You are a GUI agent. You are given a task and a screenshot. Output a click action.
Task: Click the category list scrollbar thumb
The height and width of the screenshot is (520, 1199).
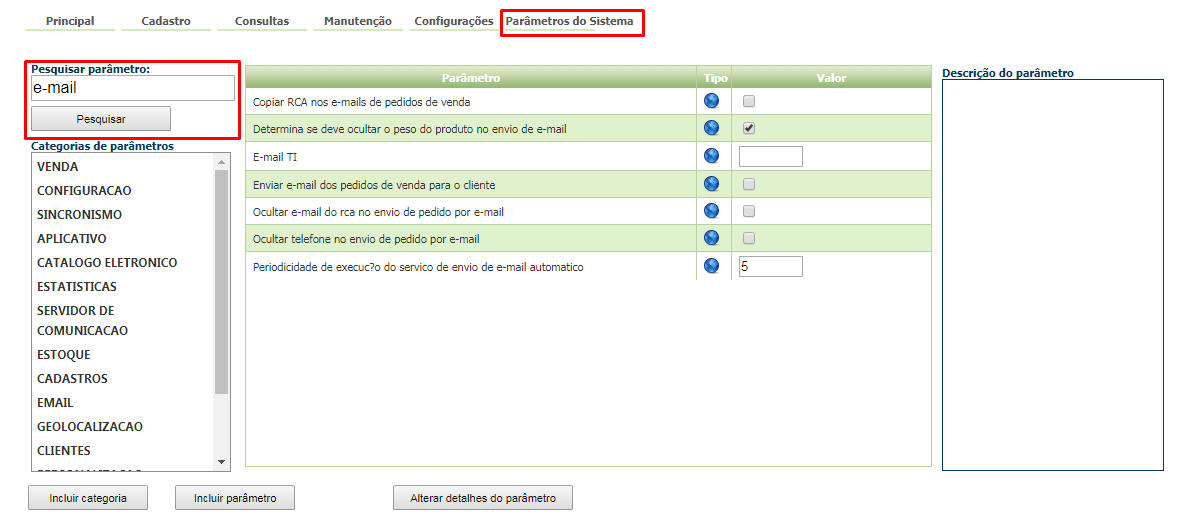tap(222, 281)
